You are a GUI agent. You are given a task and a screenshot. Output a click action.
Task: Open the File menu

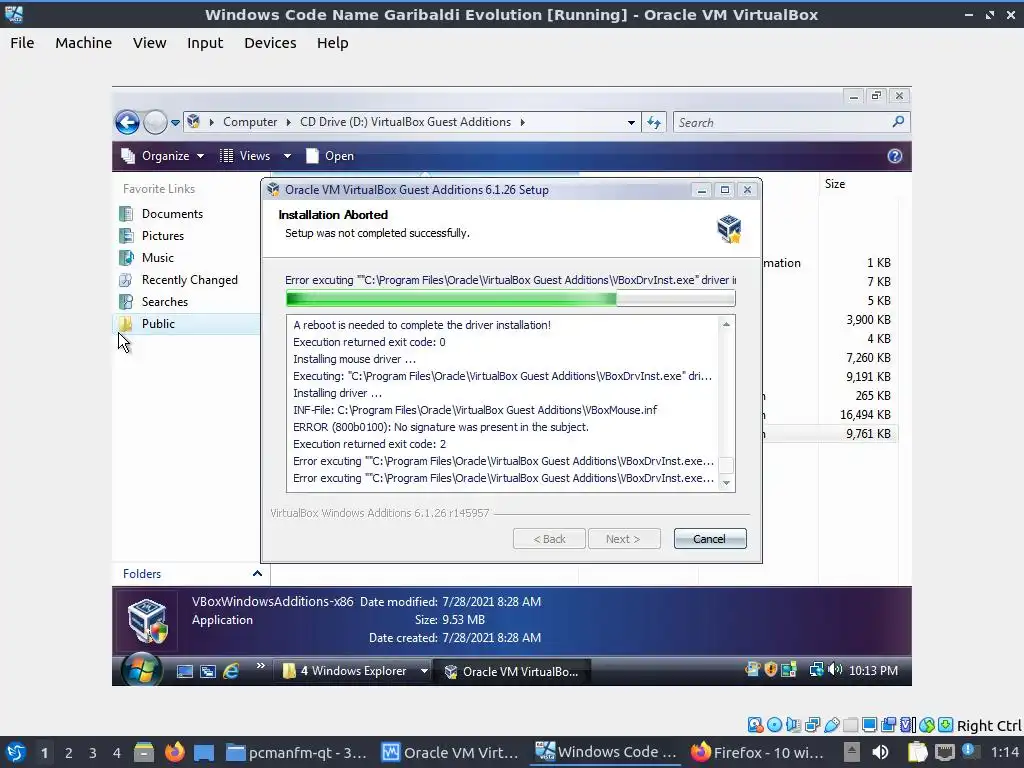pos(22,43)
